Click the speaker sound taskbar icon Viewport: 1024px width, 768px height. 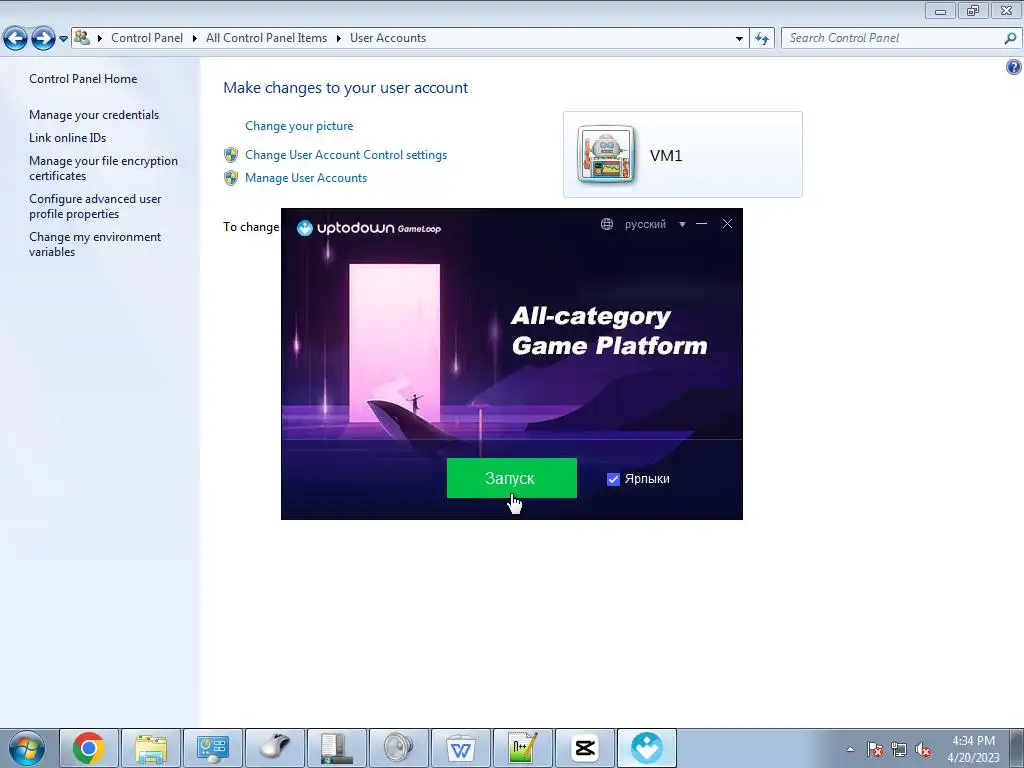coord(399,748)
